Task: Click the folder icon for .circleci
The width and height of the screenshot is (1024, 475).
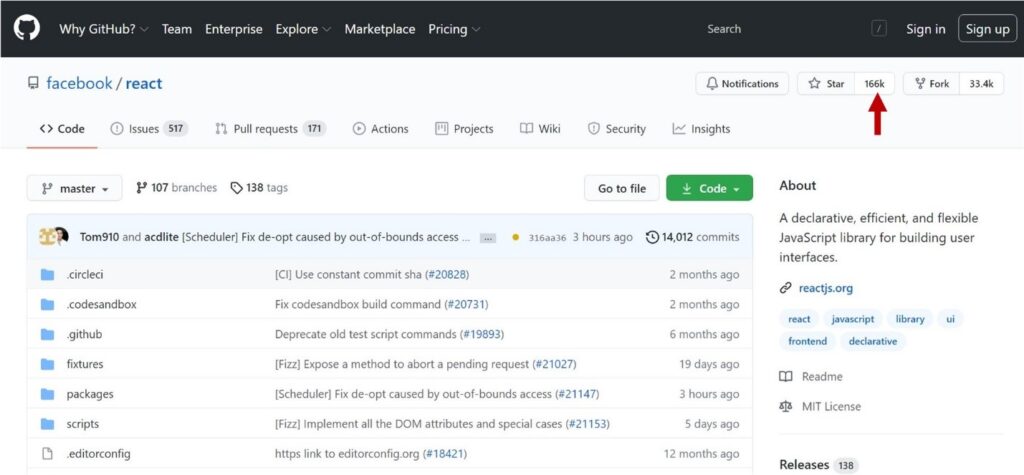Action: (47, 274)
